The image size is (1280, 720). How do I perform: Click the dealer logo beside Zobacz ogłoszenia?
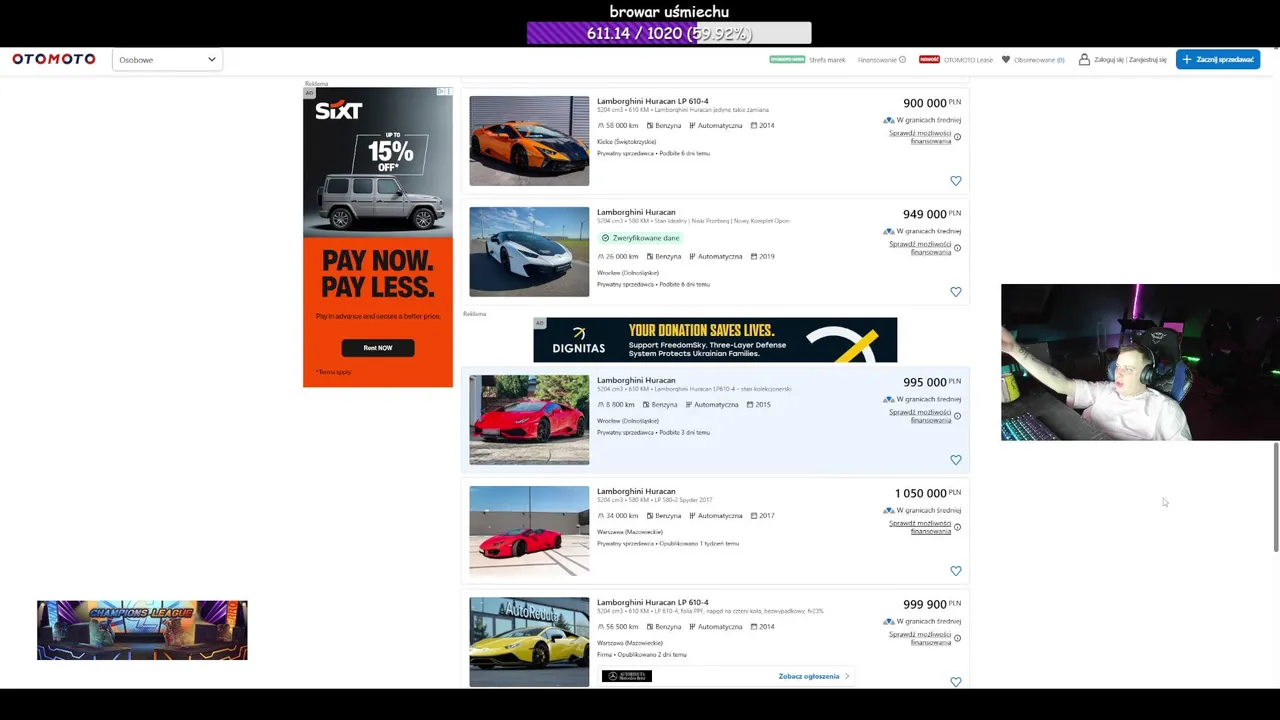point(627,676)
